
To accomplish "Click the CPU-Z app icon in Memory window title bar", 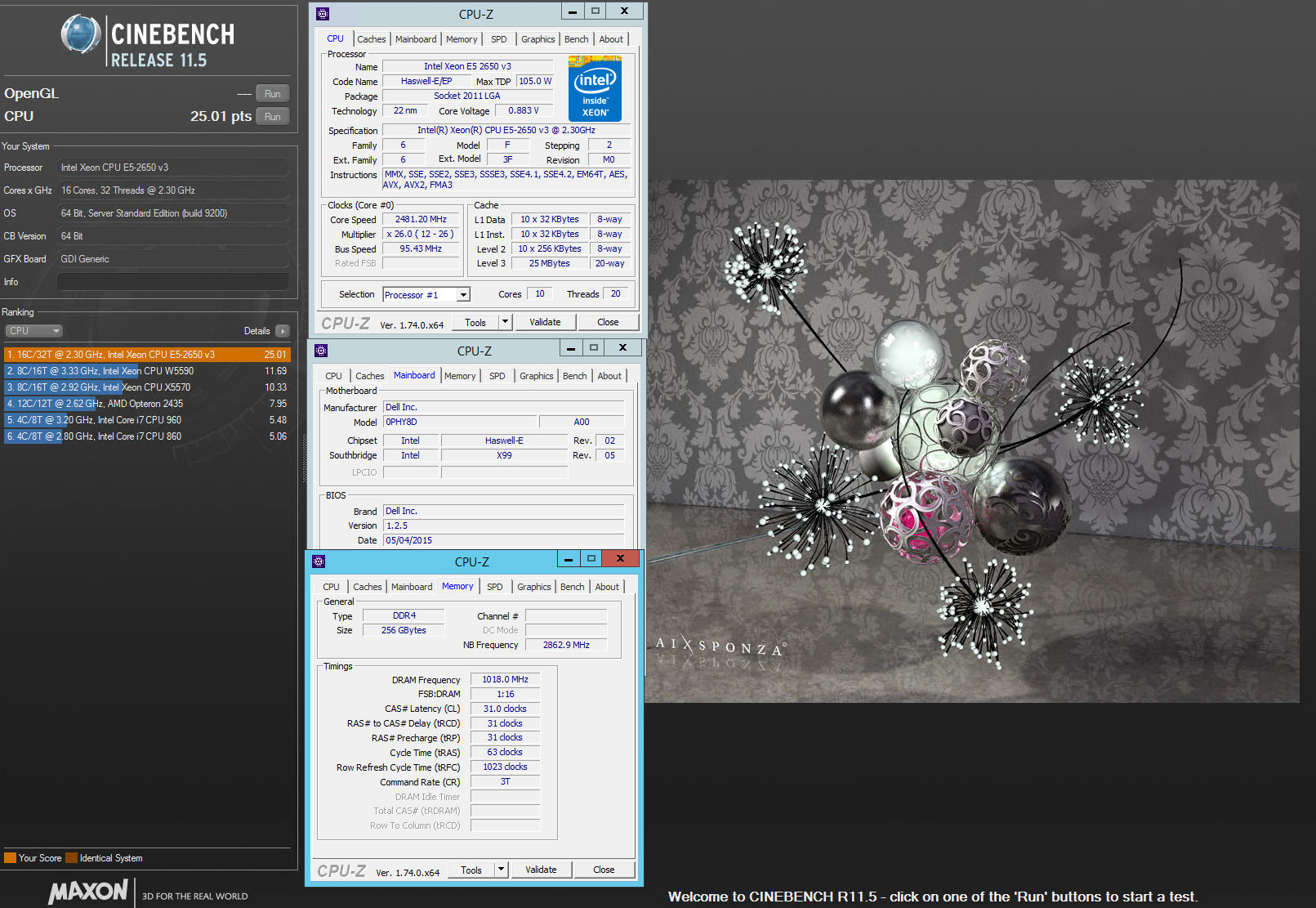I will [x=319, y=561].
